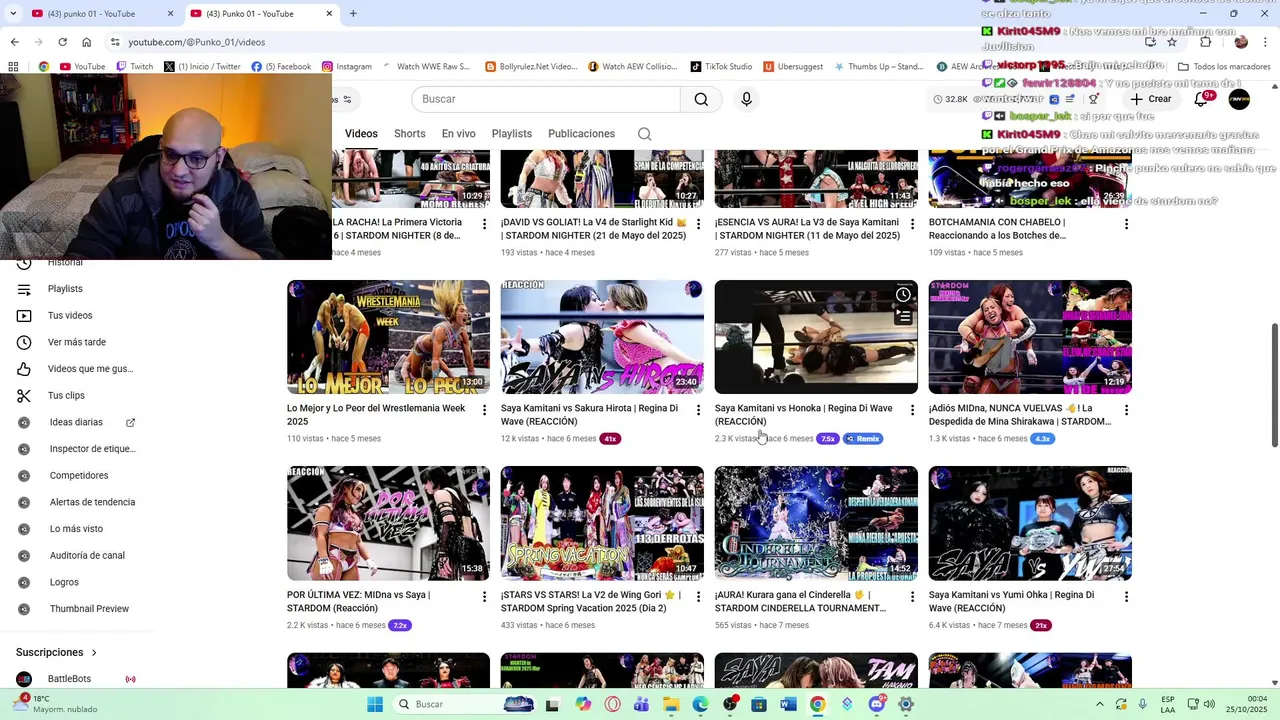Open the Publicaciones tab
1280x720 pixels.
pos(581,134)
